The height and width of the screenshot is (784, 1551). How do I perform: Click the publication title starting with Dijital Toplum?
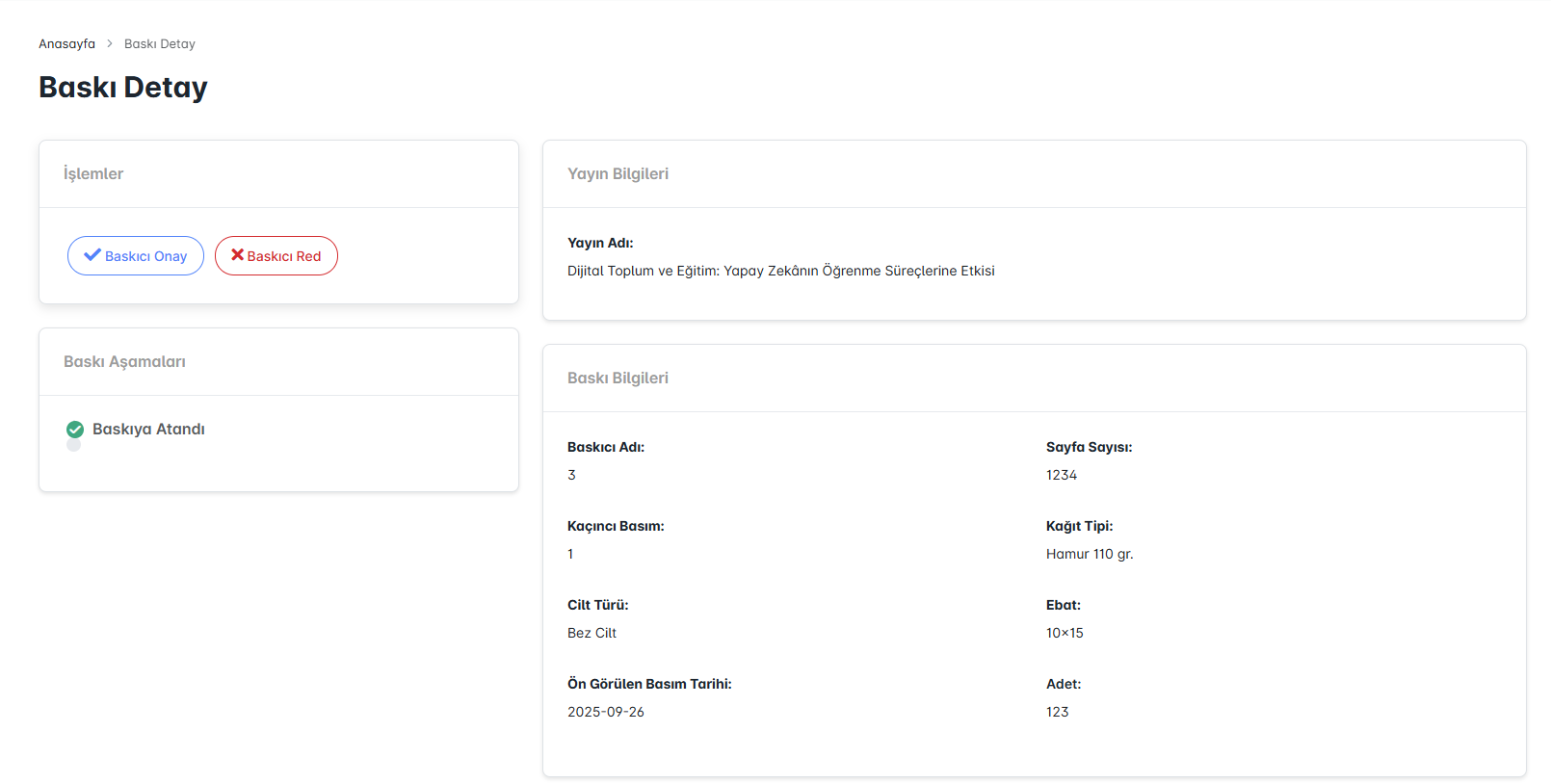point(780,271)
